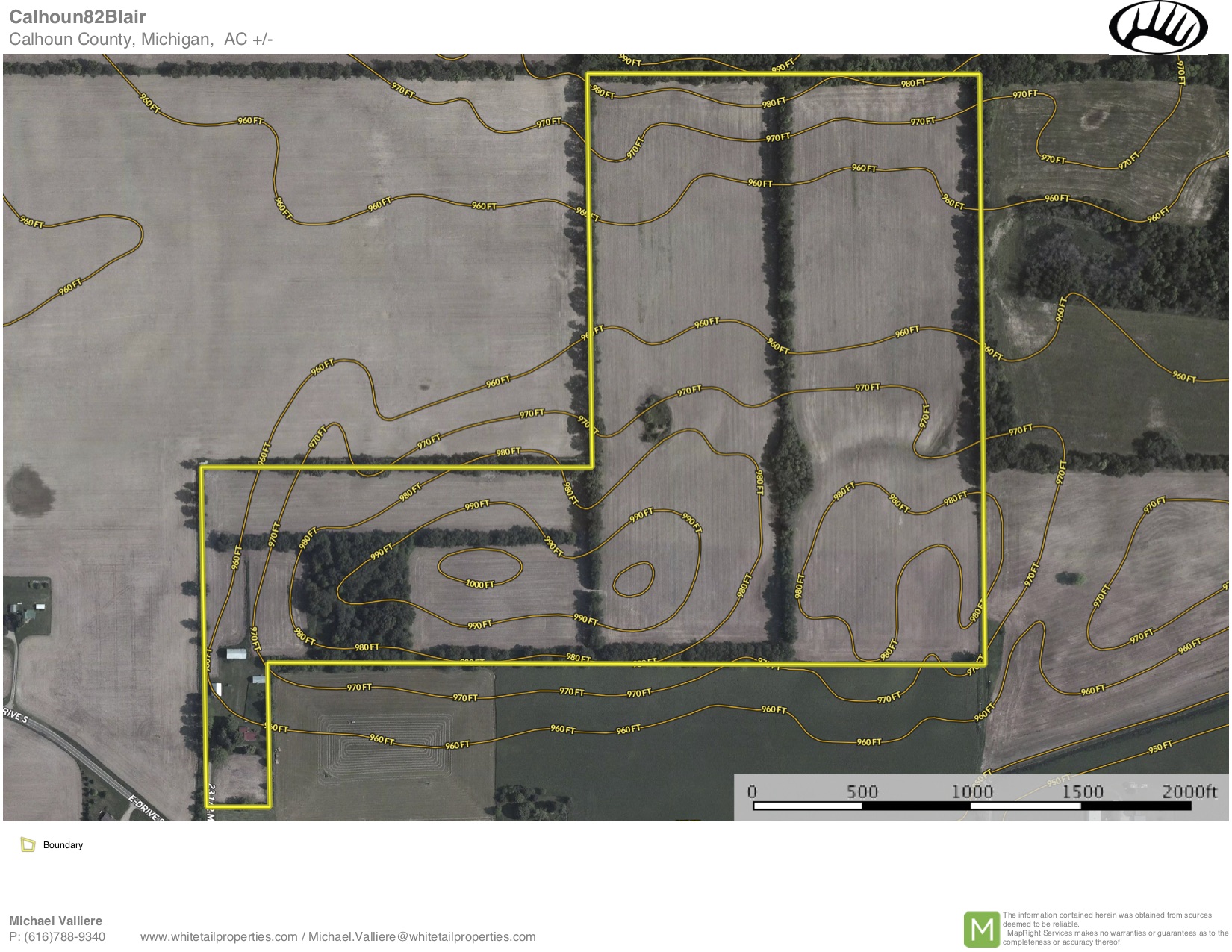Click the 1000 mark on scale bar
The width and height of the screenshot is (1232, 952).
(971, 791)
